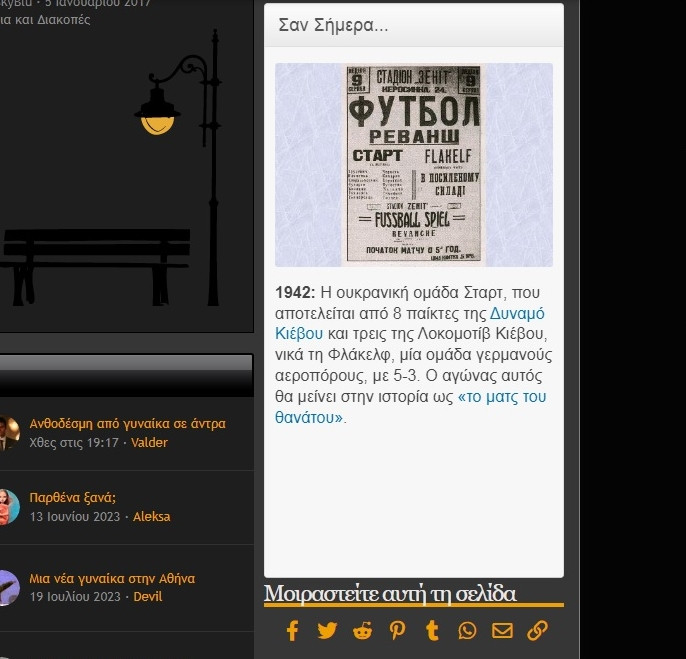Click the date 13 Ιουνίου 2023
This screenshot has height=659, width=686.
click(x=75, y=516)
